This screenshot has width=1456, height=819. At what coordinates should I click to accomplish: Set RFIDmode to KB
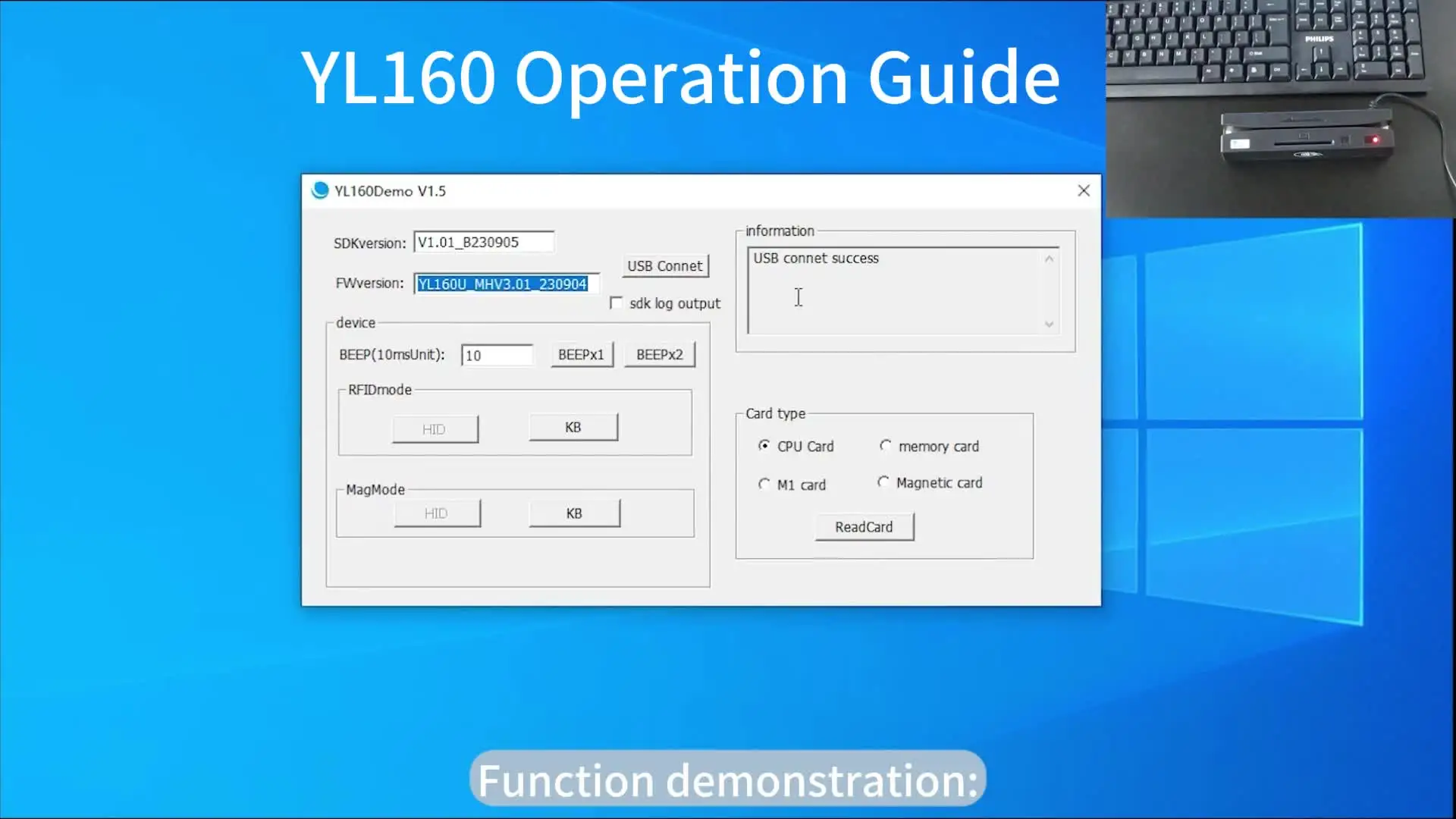coord(573,428)
